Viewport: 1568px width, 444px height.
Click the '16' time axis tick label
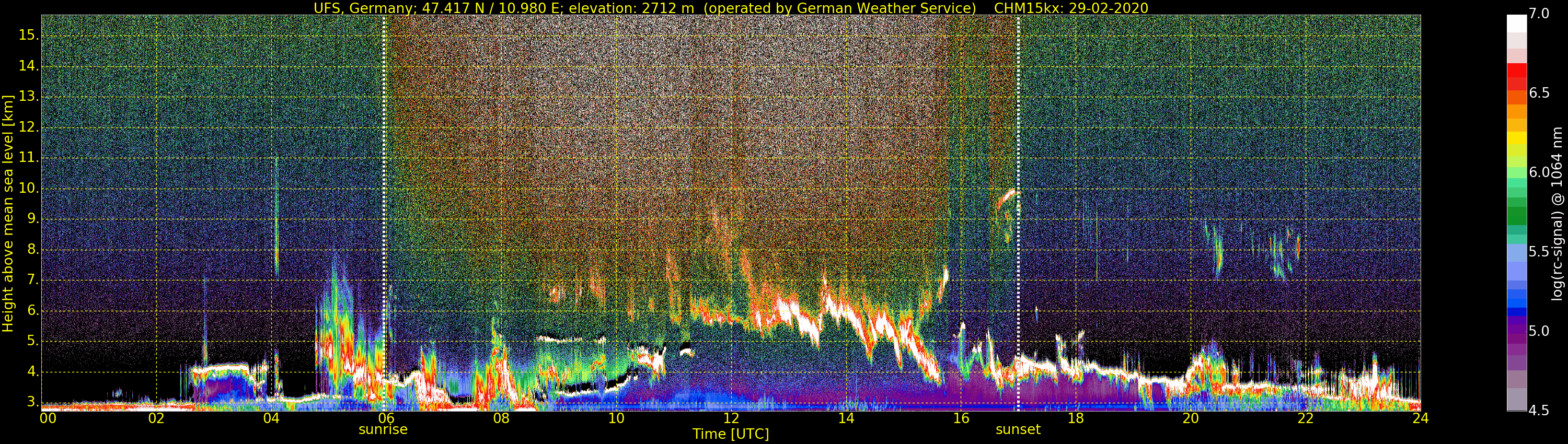961,418
